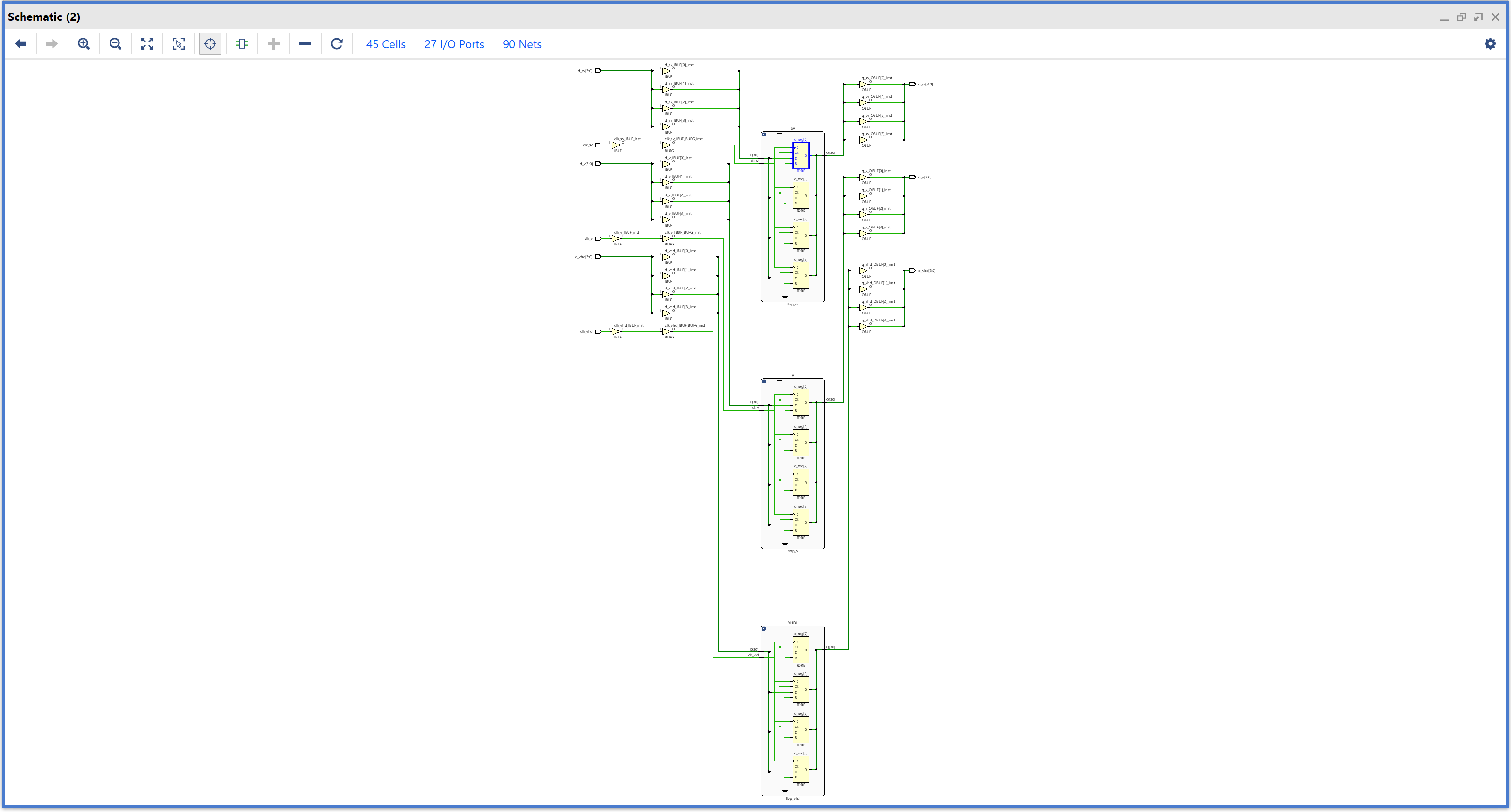The image size is (1511, 812).
Task: Open the schematic settings gear
Action: click(x=1490, y=44)
